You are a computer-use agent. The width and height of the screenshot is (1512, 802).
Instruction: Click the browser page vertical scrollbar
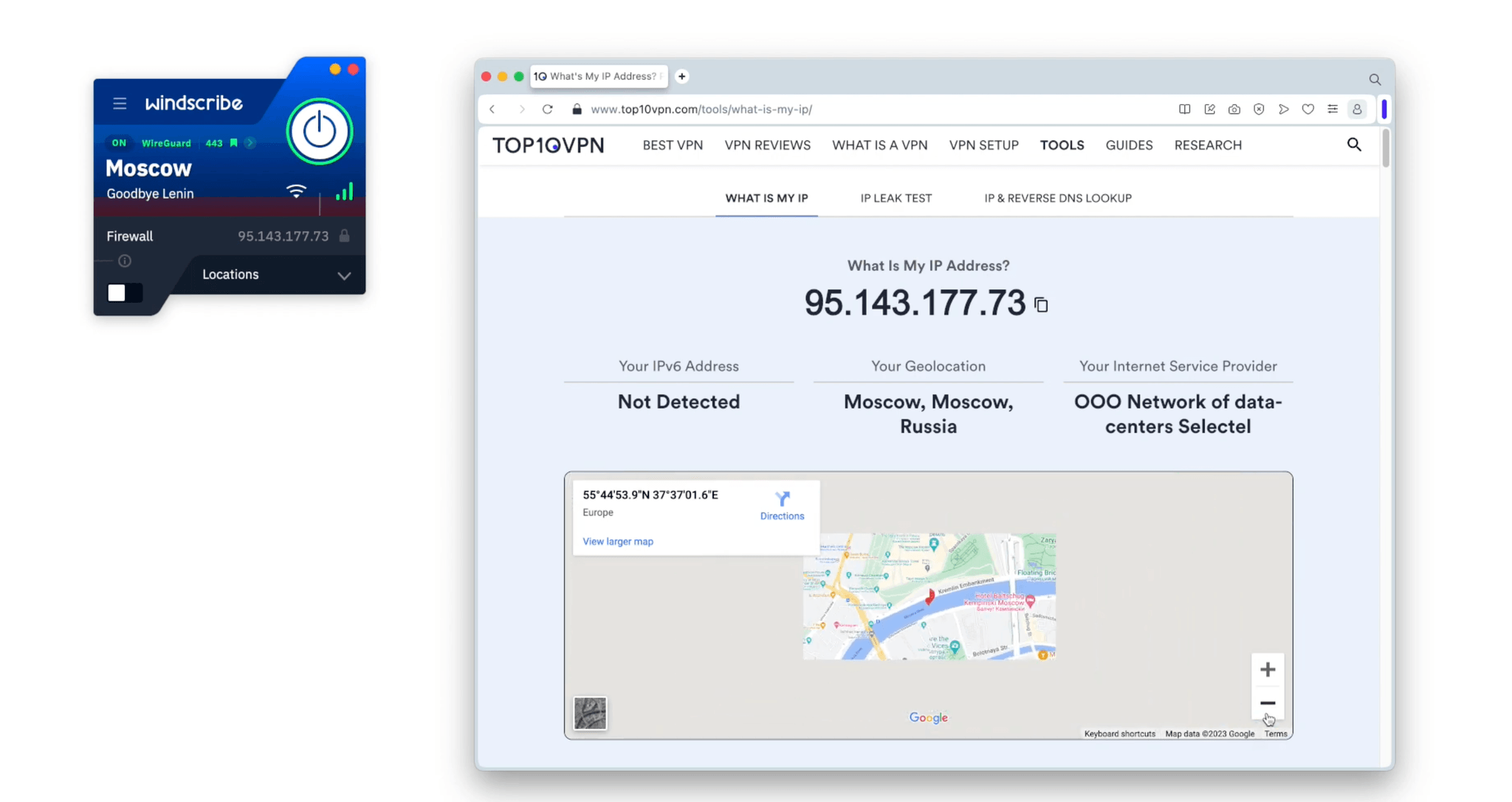click(1386, 148)
